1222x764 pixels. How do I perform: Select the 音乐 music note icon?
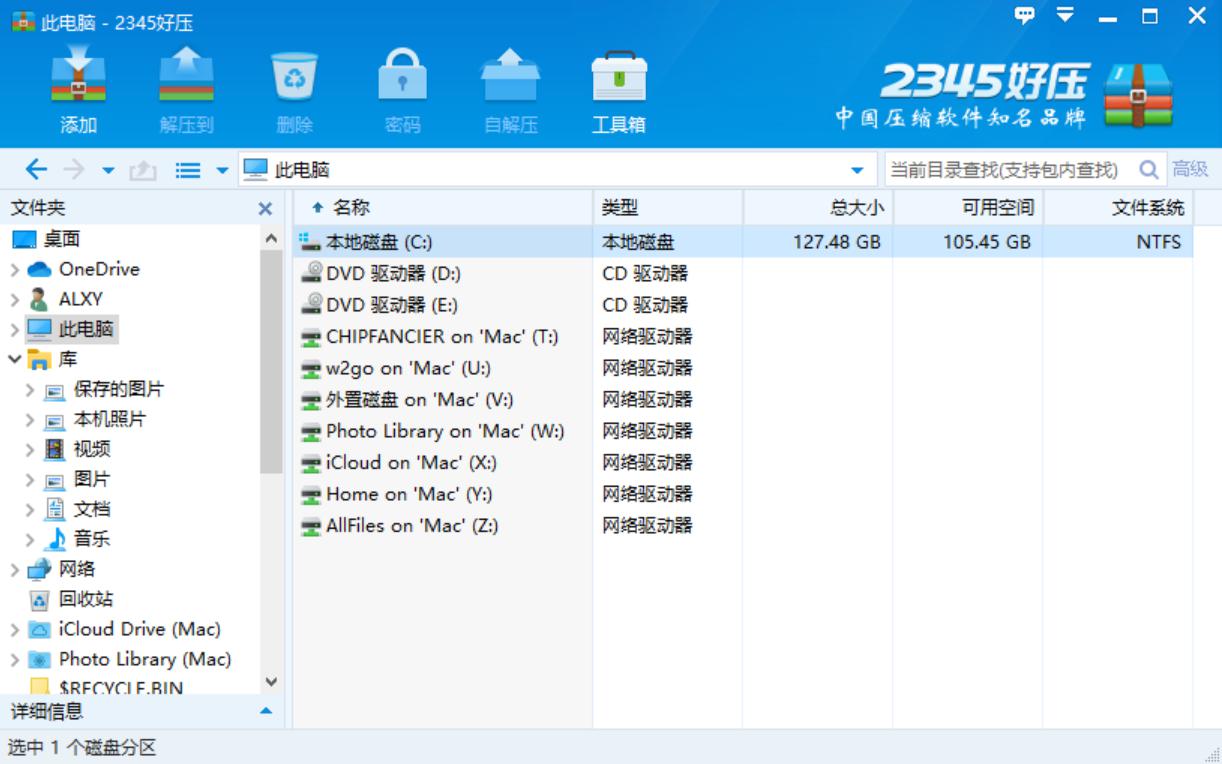point(57,539)
